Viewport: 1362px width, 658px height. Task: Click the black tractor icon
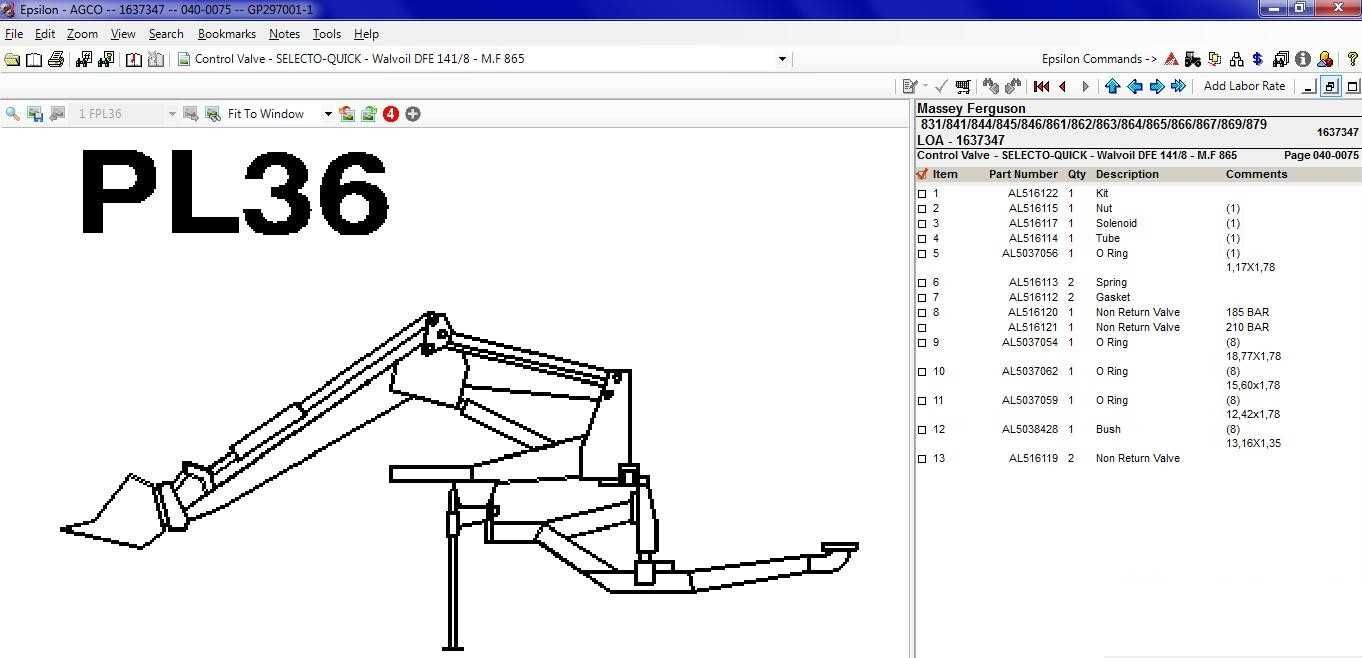tap(1193, 59)
